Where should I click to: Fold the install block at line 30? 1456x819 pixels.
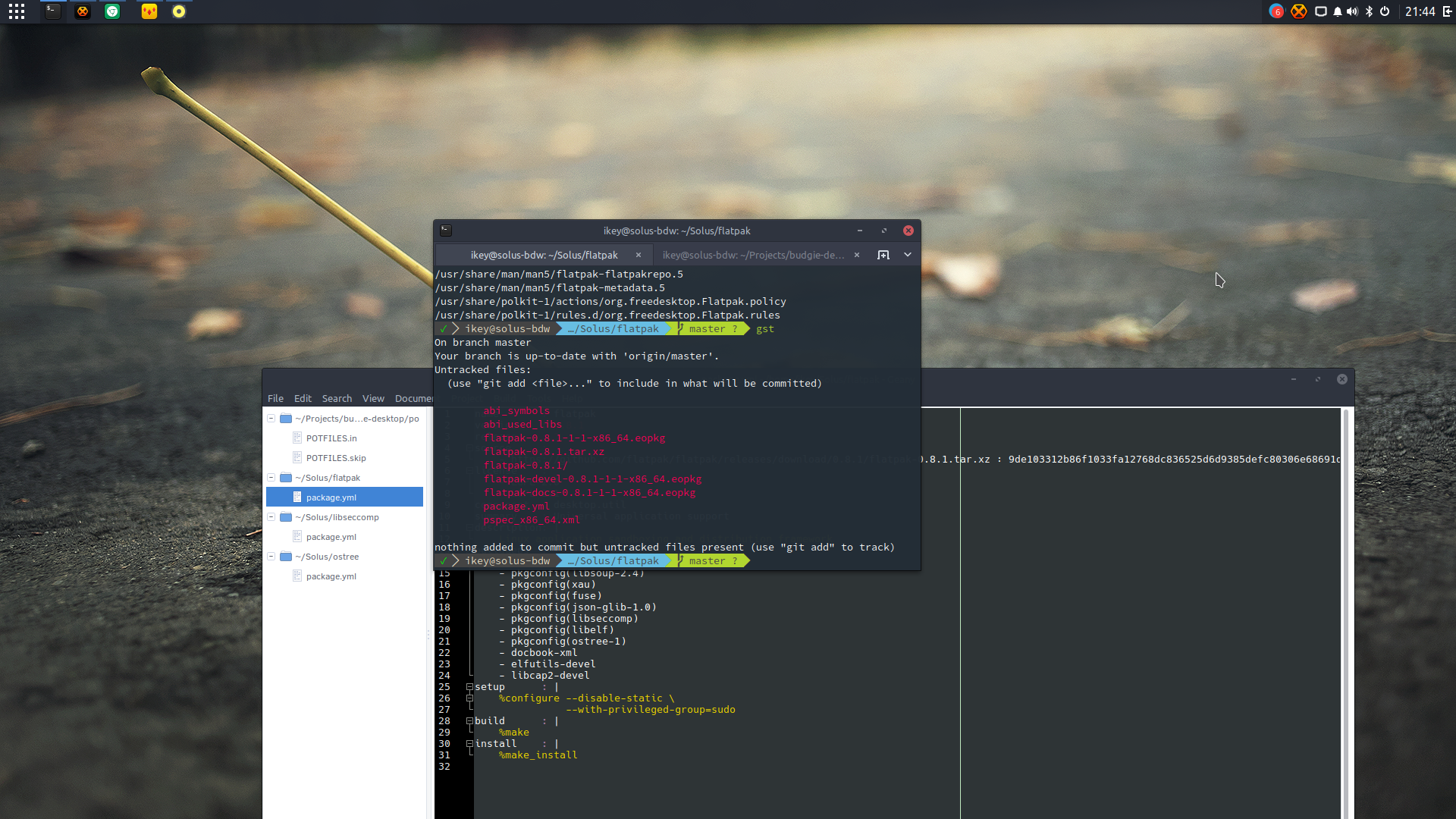[469, 744]
